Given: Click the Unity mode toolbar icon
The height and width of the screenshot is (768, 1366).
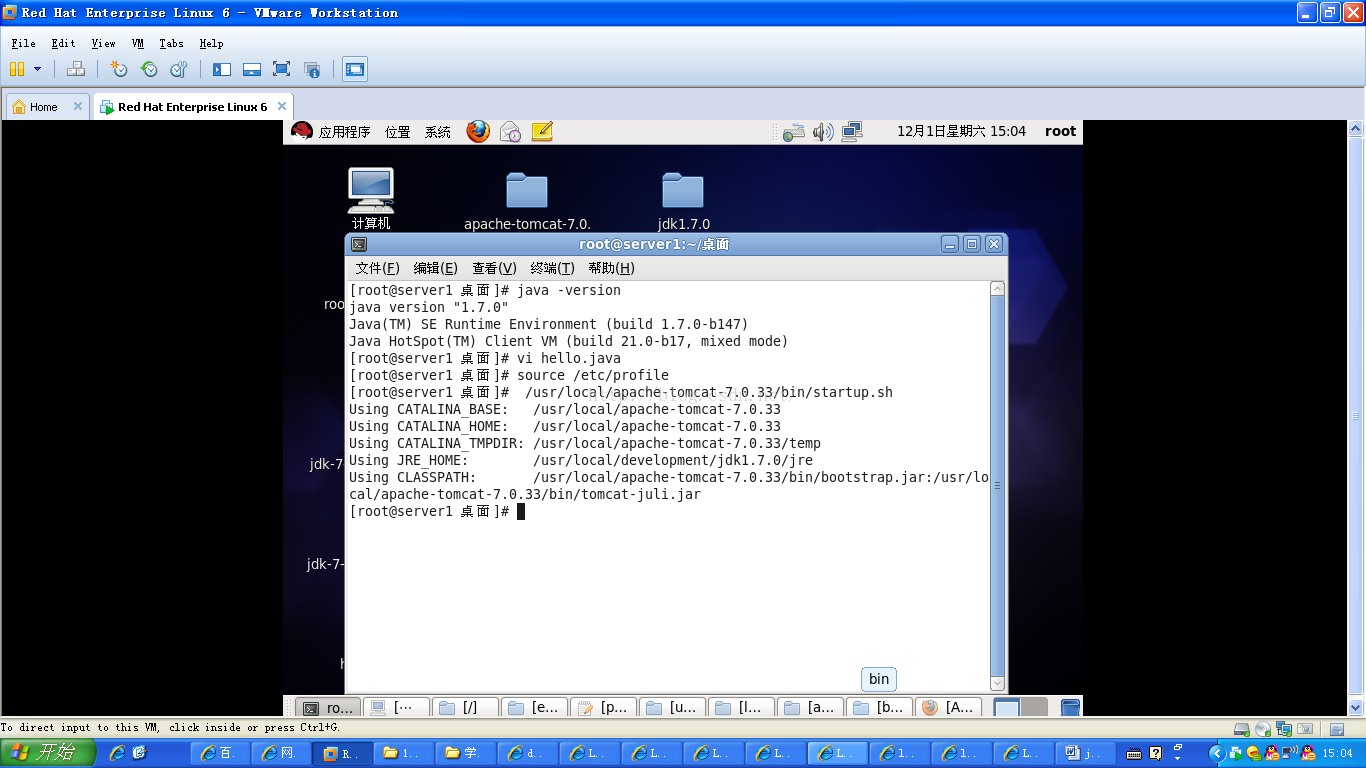Looking at the screenshot, I should pyautogui.click(x=312, y=69).
